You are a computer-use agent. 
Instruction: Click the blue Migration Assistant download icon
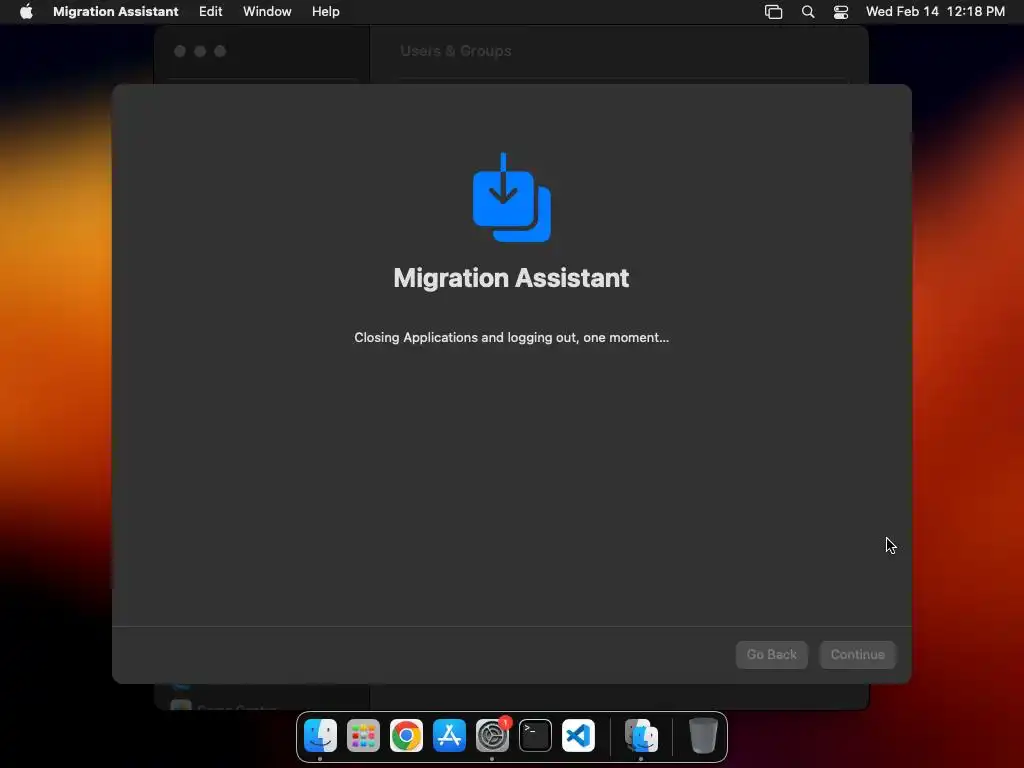coord(511,197)
